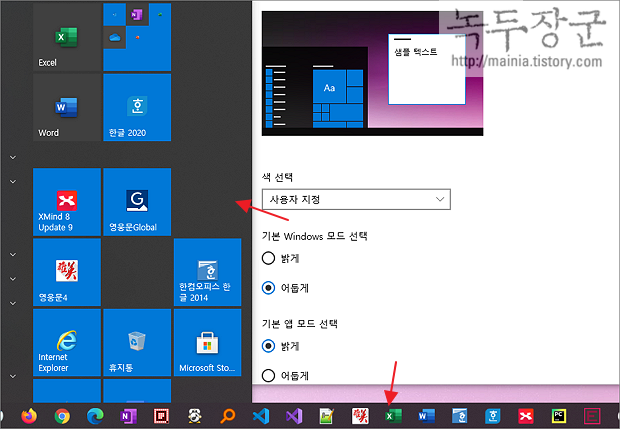Click the 영웅문 red-character icon on taskbar
This screenshot has height=429, width=620.
pos(360,416)
